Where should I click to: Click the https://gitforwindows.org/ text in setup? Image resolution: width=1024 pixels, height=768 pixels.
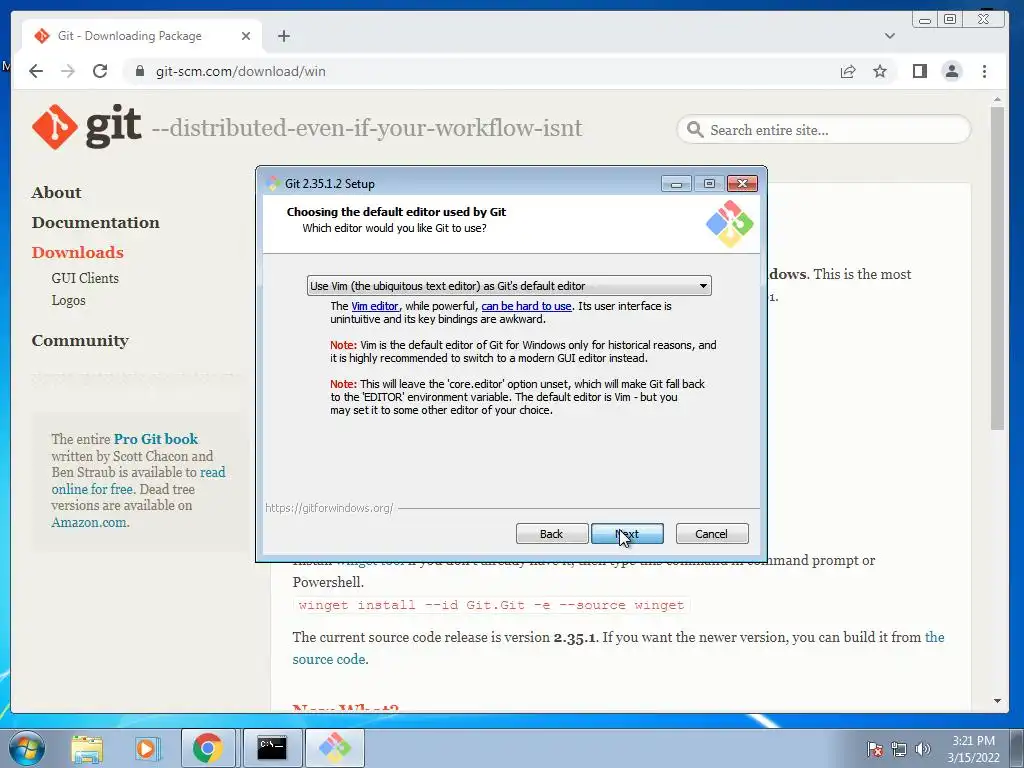[x=329, y=508]
